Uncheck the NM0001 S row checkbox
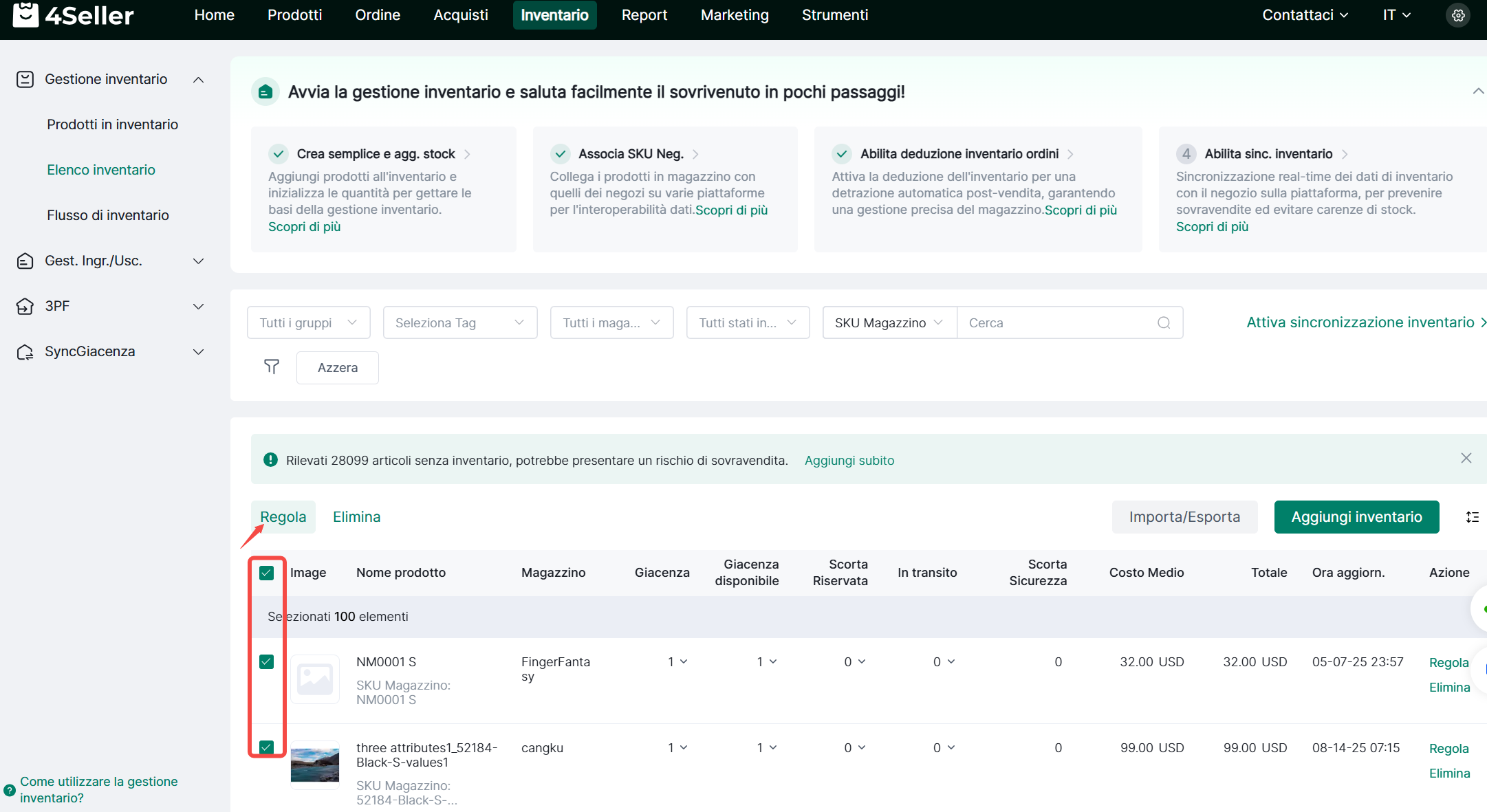Screen dimensions: 1487x812 266,661
